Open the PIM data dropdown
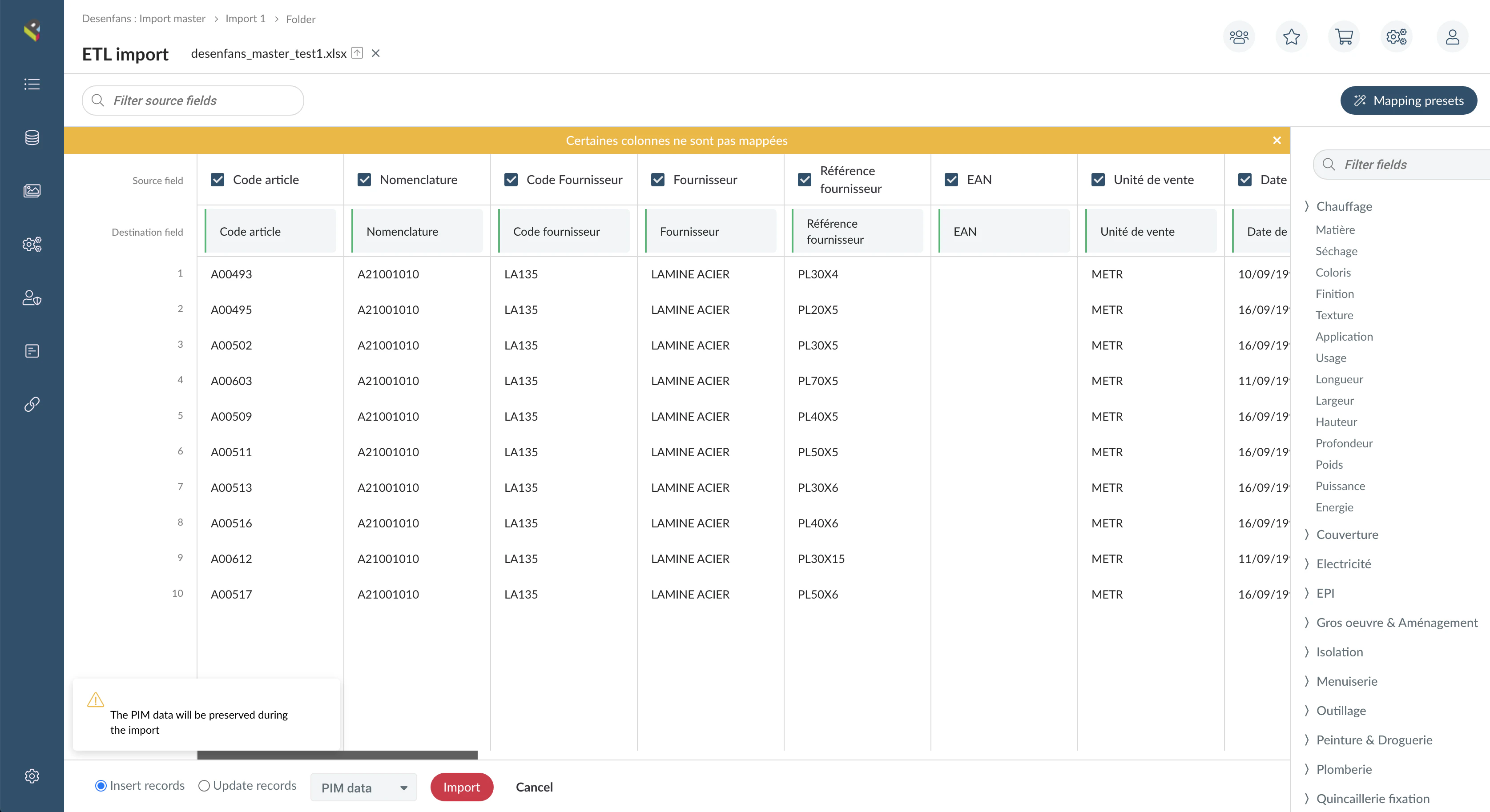 [x=363, y=787]
